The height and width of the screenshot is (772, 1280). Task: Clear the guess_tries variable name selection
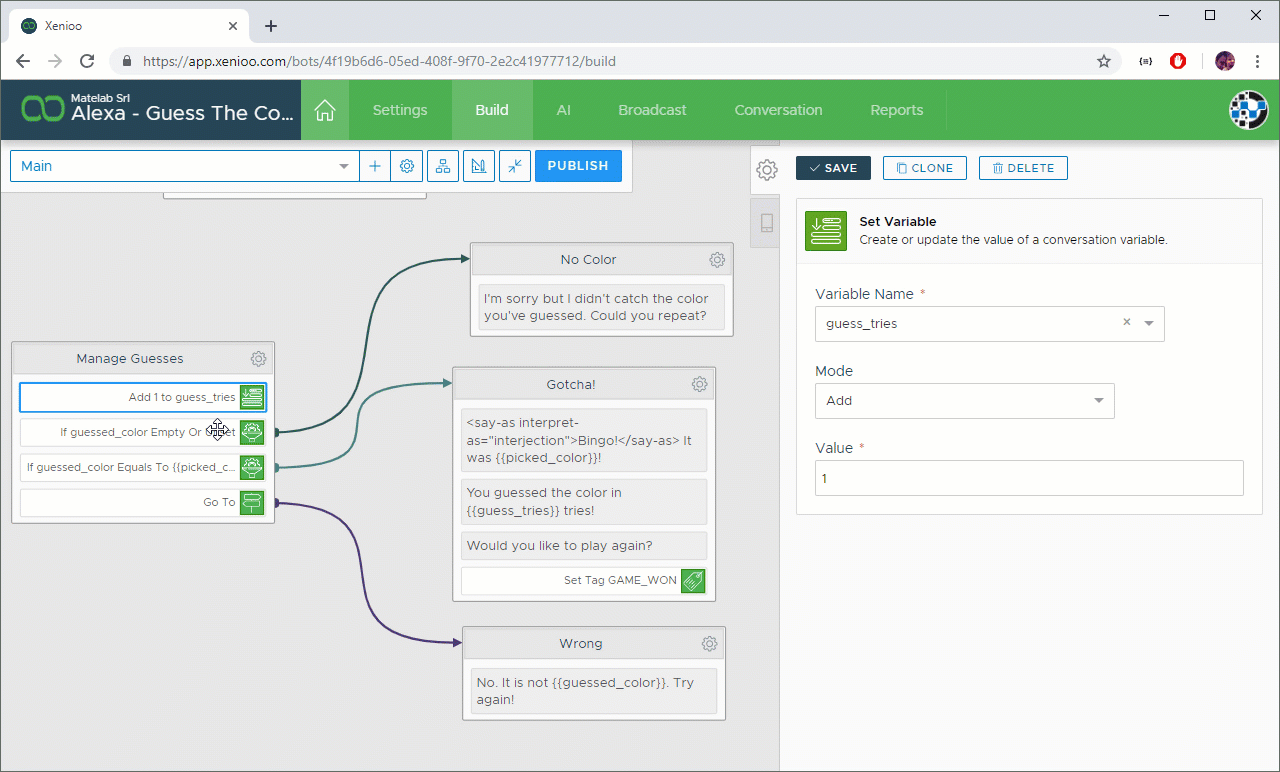(1127, 322)
